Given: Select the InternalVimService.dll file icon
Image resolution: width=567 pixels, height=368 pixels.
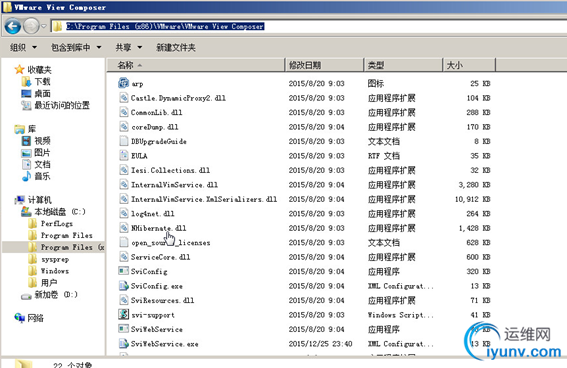Looking at the screenshot, I should pos(124,184).
